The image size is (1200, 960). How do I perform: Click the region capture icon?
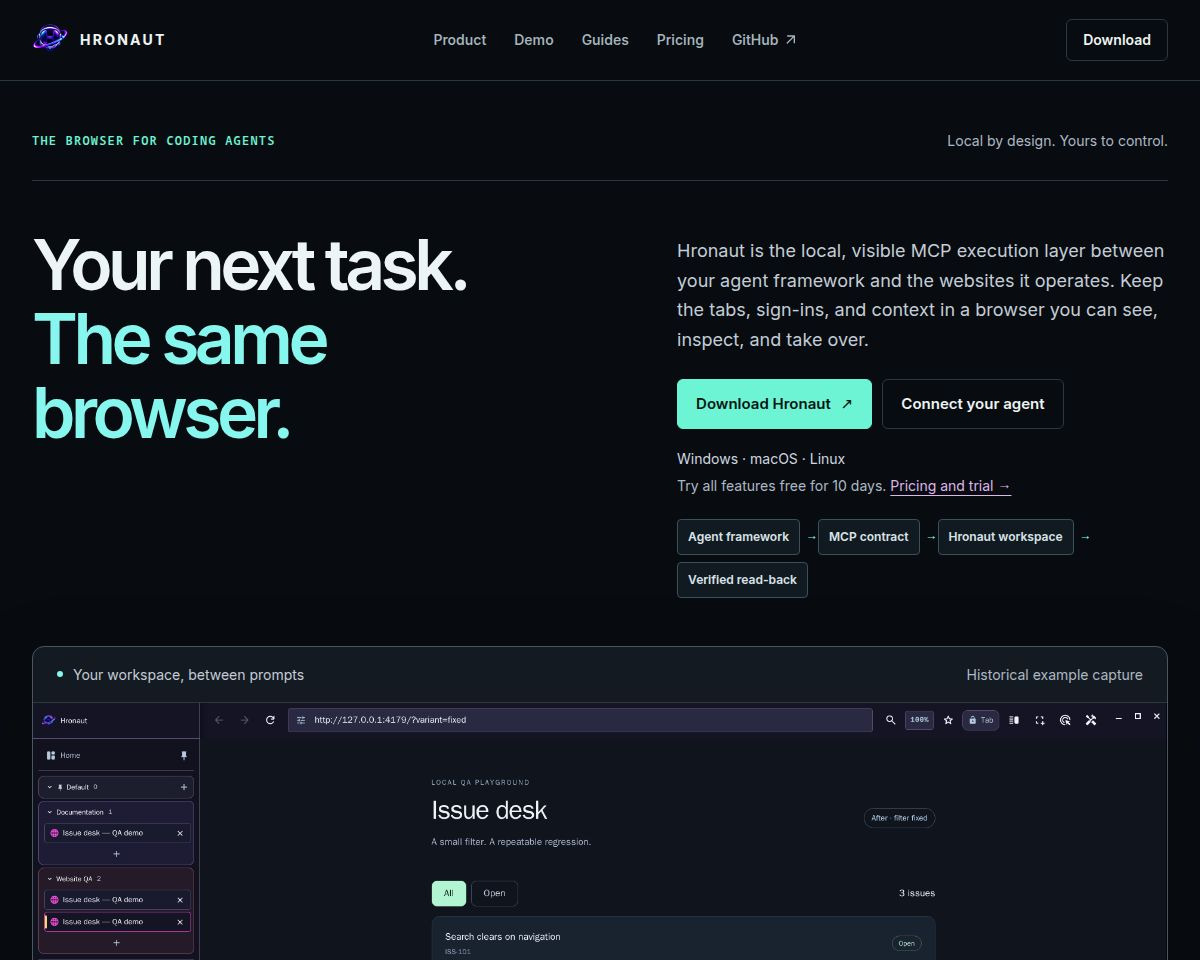tap(1040, 720)
